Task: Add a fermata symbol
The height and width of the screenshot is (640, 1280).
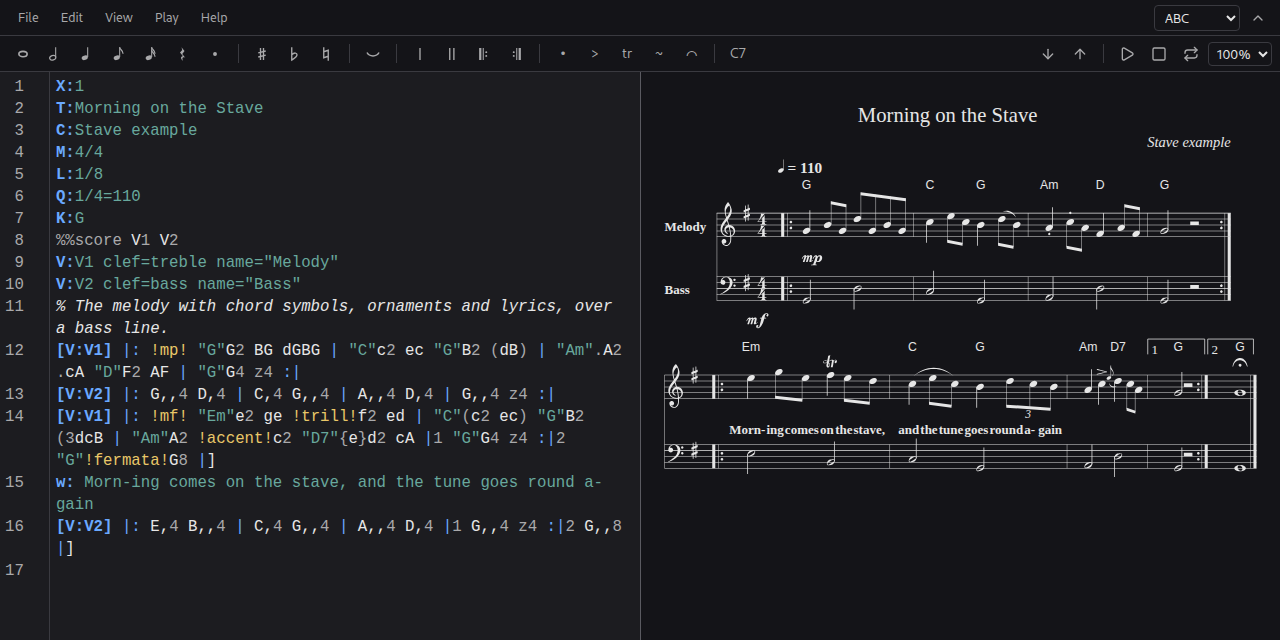Action: coord(691,54)
